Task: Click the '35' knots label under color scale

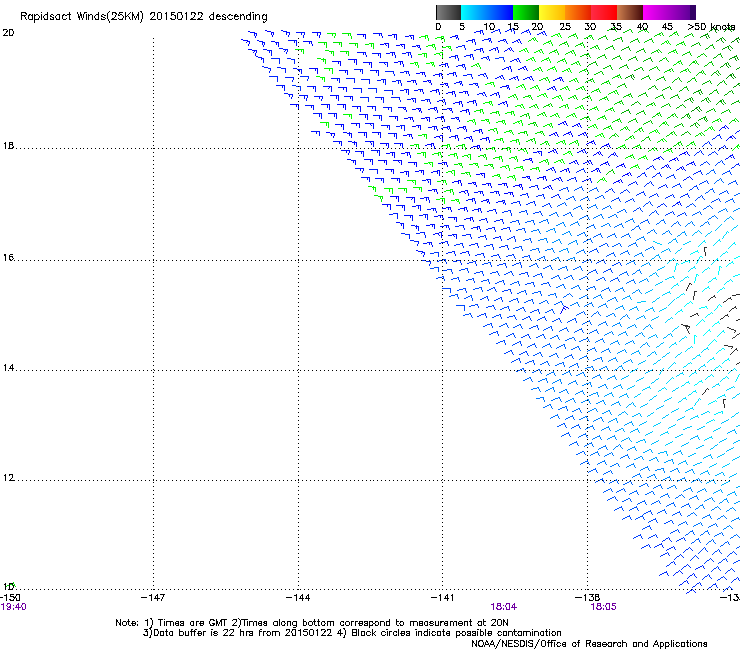Action: coord(616,27)
